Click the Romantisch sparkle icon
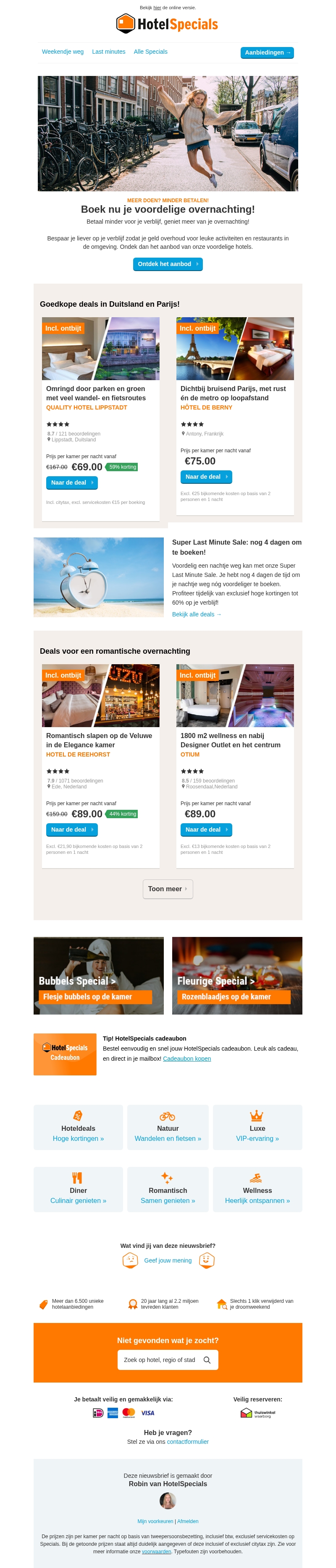Viewport: 336px width, 1568px height. 166,1178
